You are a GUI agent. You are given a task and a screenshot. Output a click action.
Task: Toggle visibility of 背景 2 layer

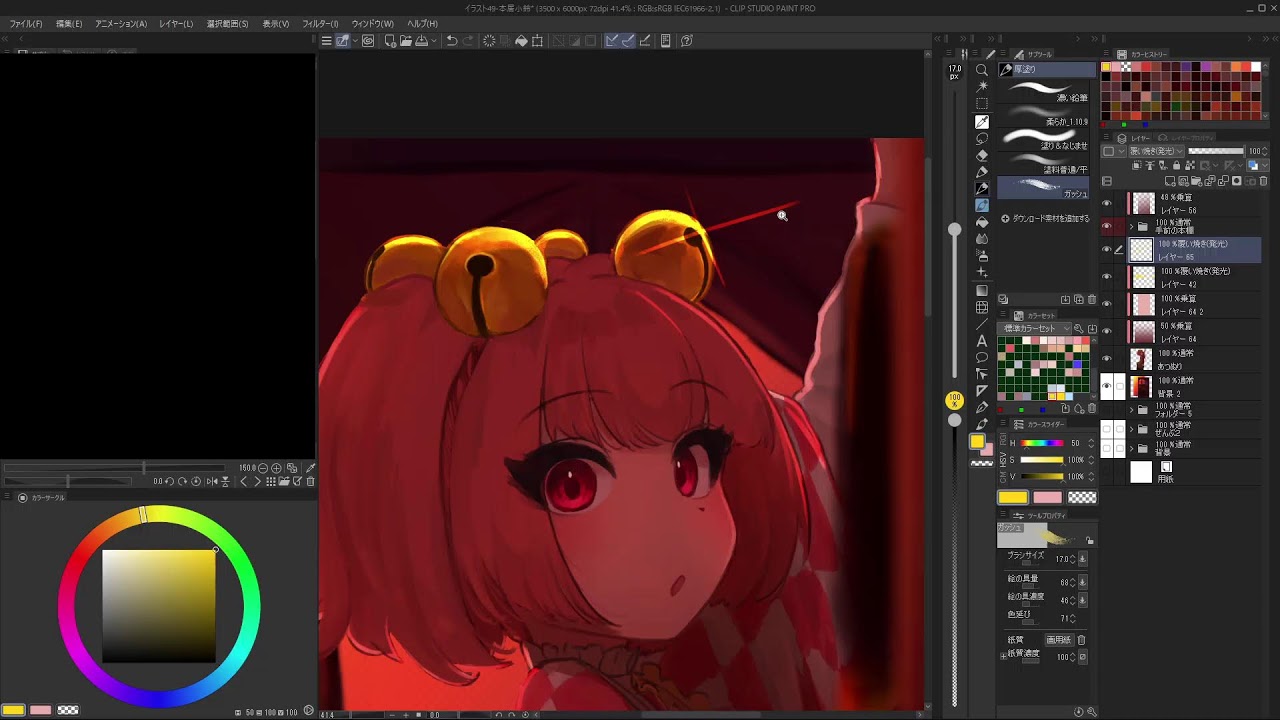tap(1106, 386)
